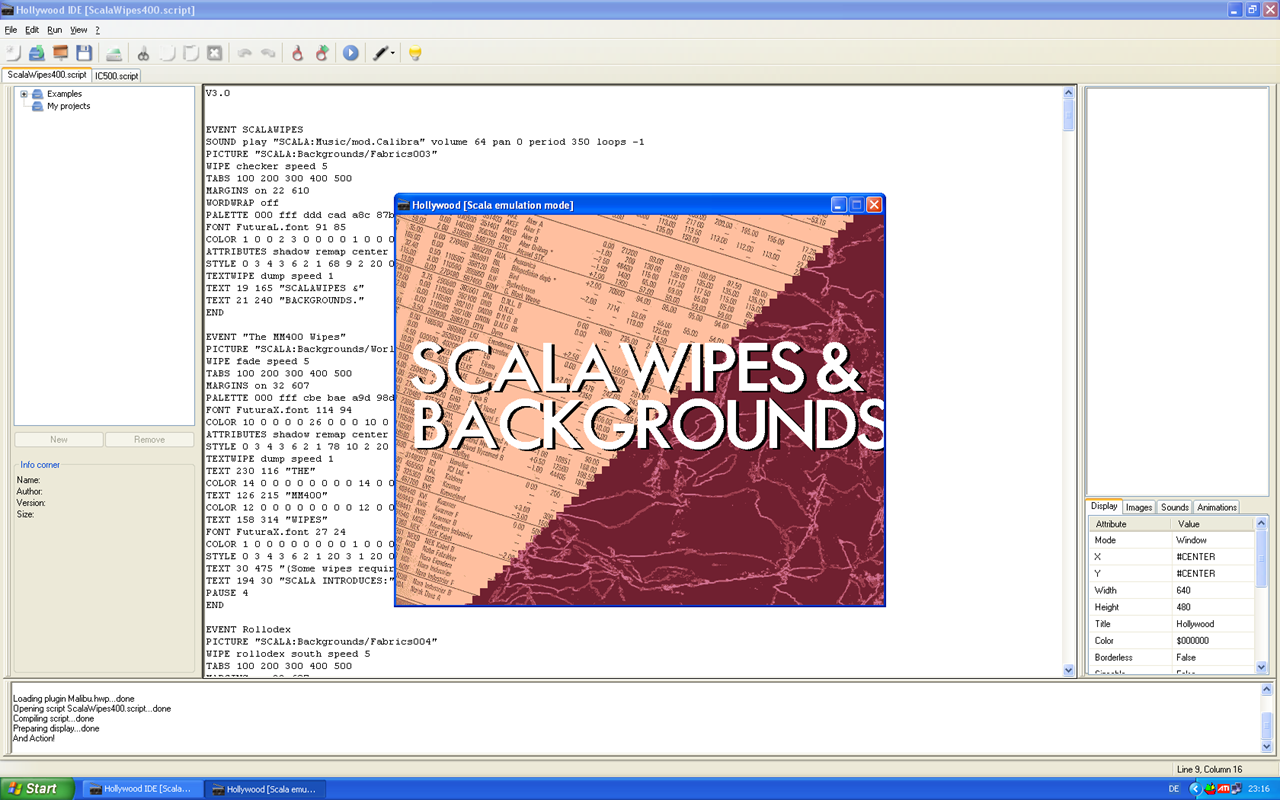Expand the Examples tree node

point(24,94)
